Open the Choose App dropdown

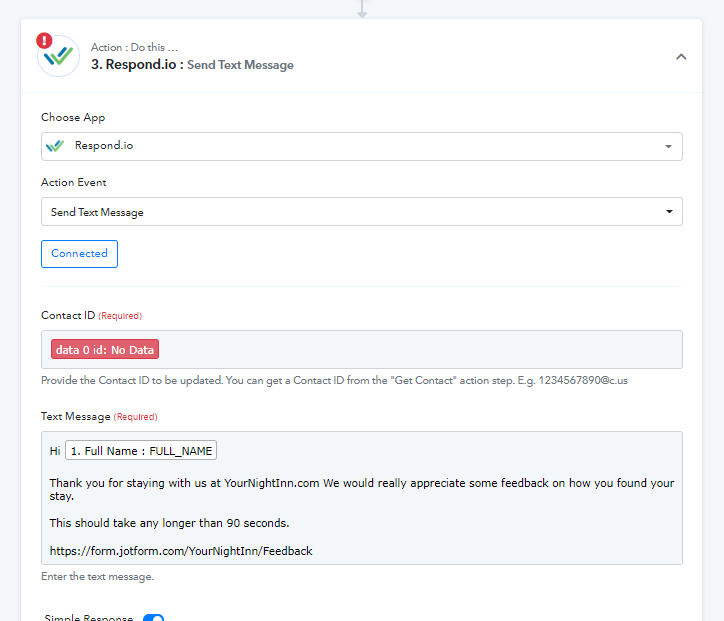(x=360, y=146)
